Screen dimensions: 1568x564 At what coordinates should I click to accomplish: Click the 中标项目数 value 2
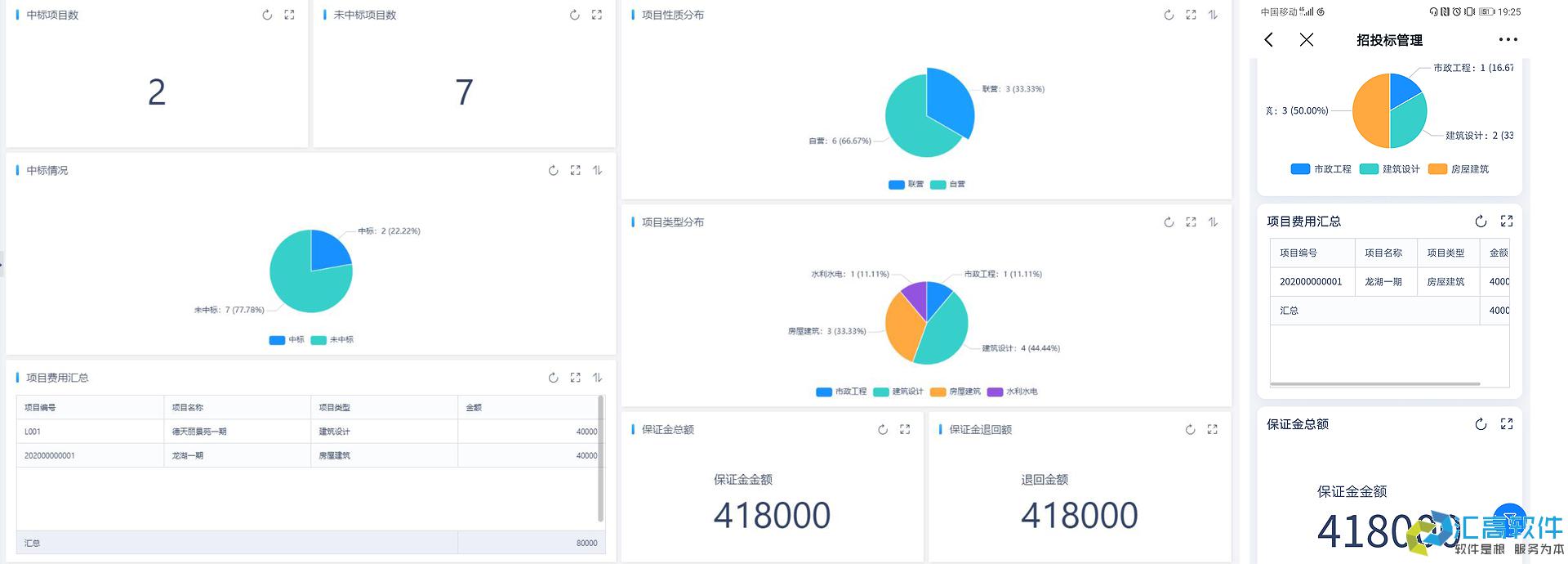157,92
